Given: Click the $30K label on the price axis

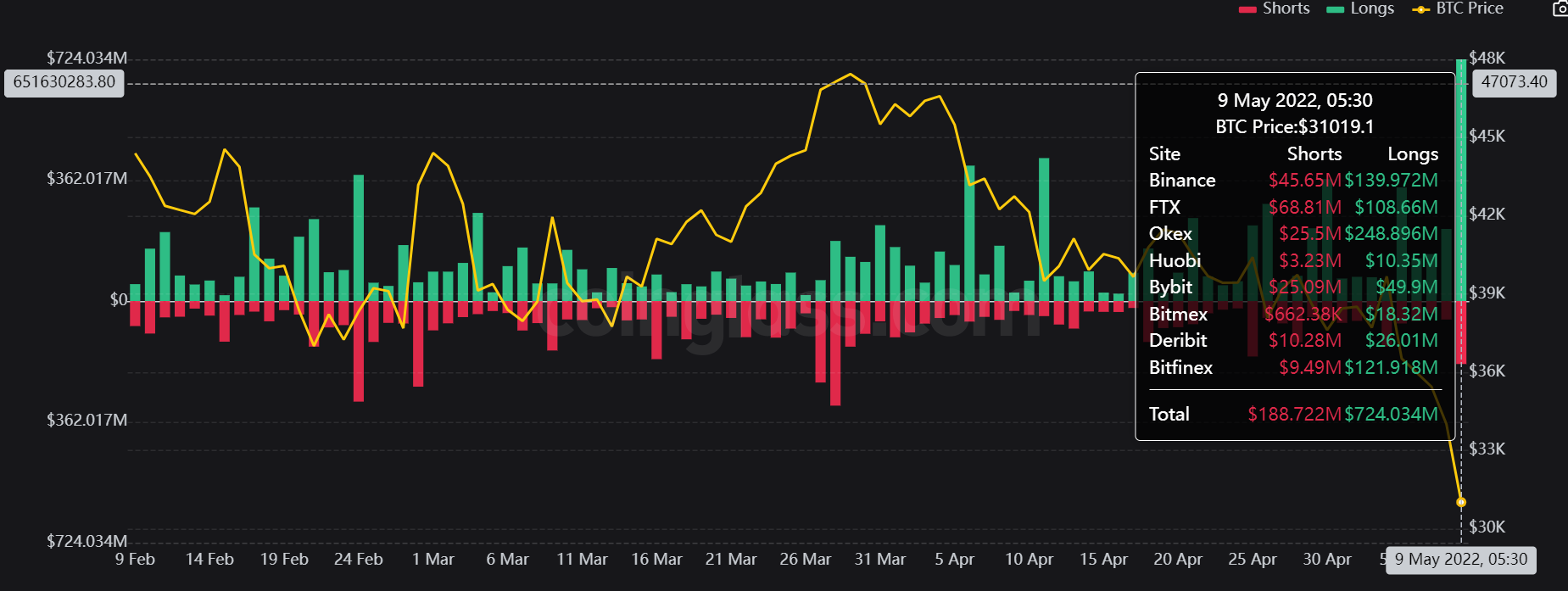Looking at the screenshot, I should point(1487,527).
